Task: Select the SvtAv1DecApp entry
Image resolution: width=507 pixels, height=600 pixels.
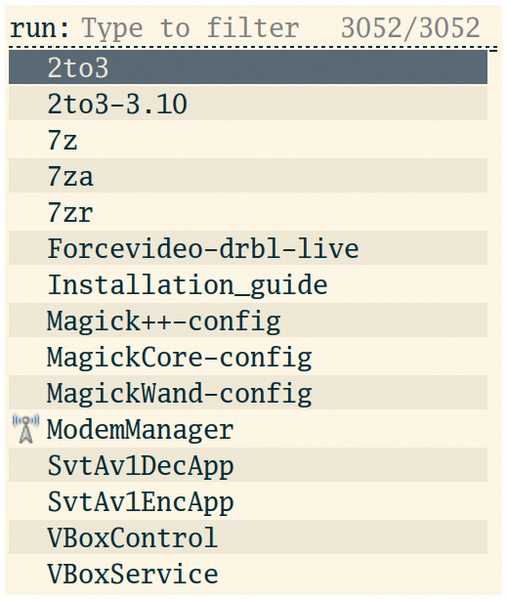Action: coord(248,465)
